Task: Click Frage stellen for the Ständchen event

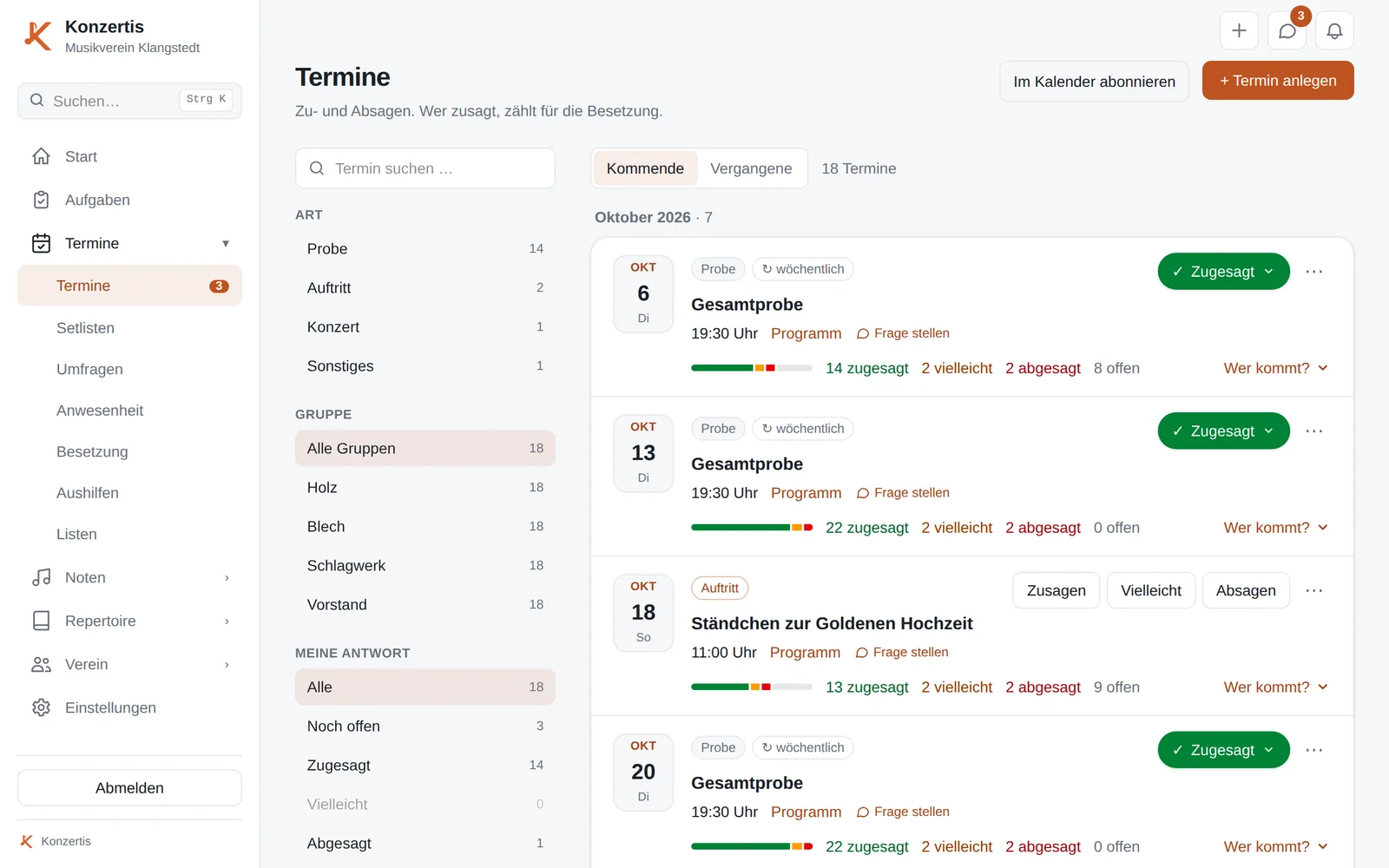Action: [902, 652]
